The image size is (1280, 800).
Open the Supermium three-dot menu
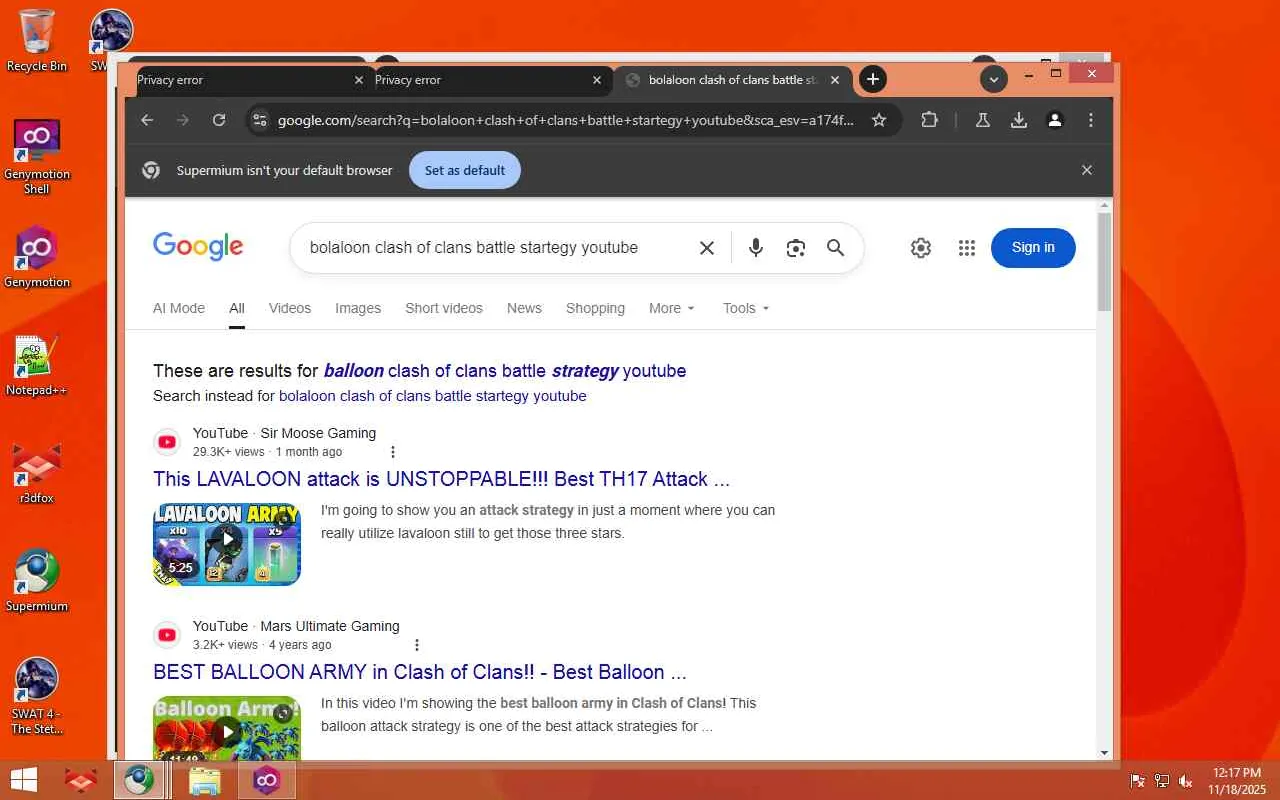1091,120
